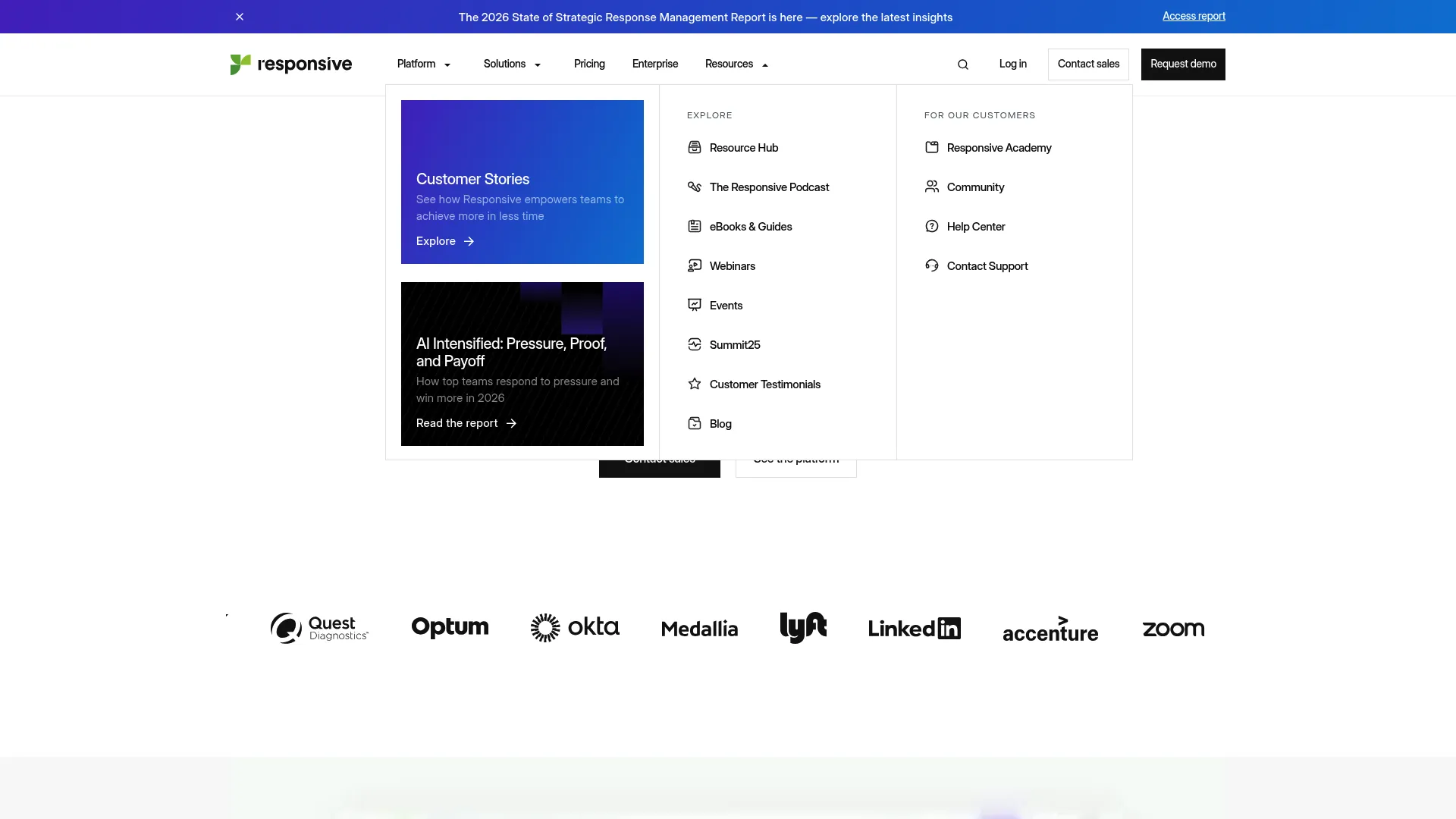Open Resource Hub link
Screen dimensions: 1456x819
coord(744,148)
